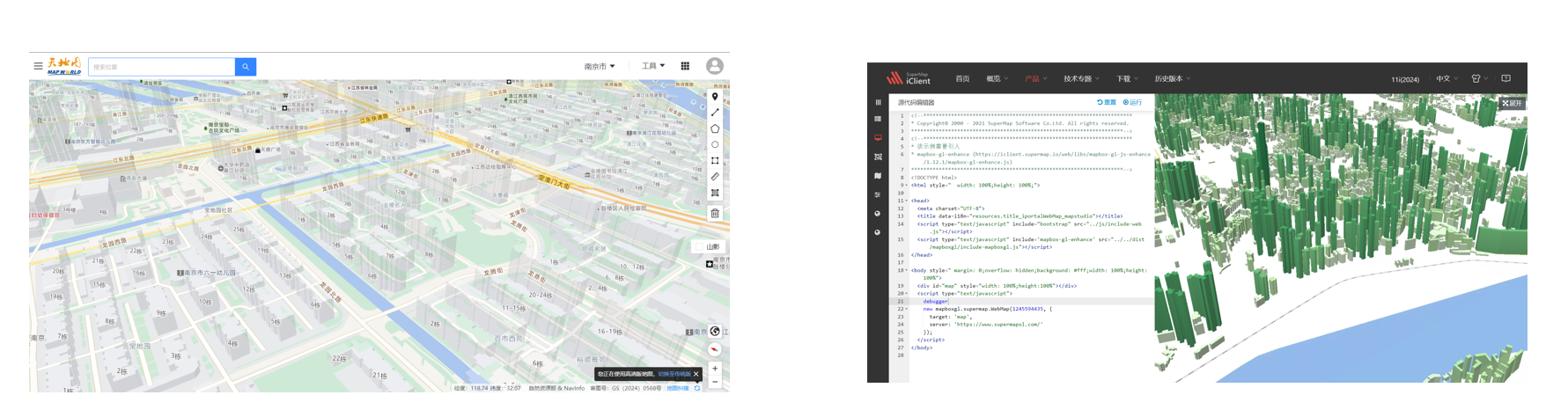The height and width of the screenshot is (417, 1568).
Task: Click the 地图纠错 map correction link
Action: pyautogui.click(x=678, y=388)
